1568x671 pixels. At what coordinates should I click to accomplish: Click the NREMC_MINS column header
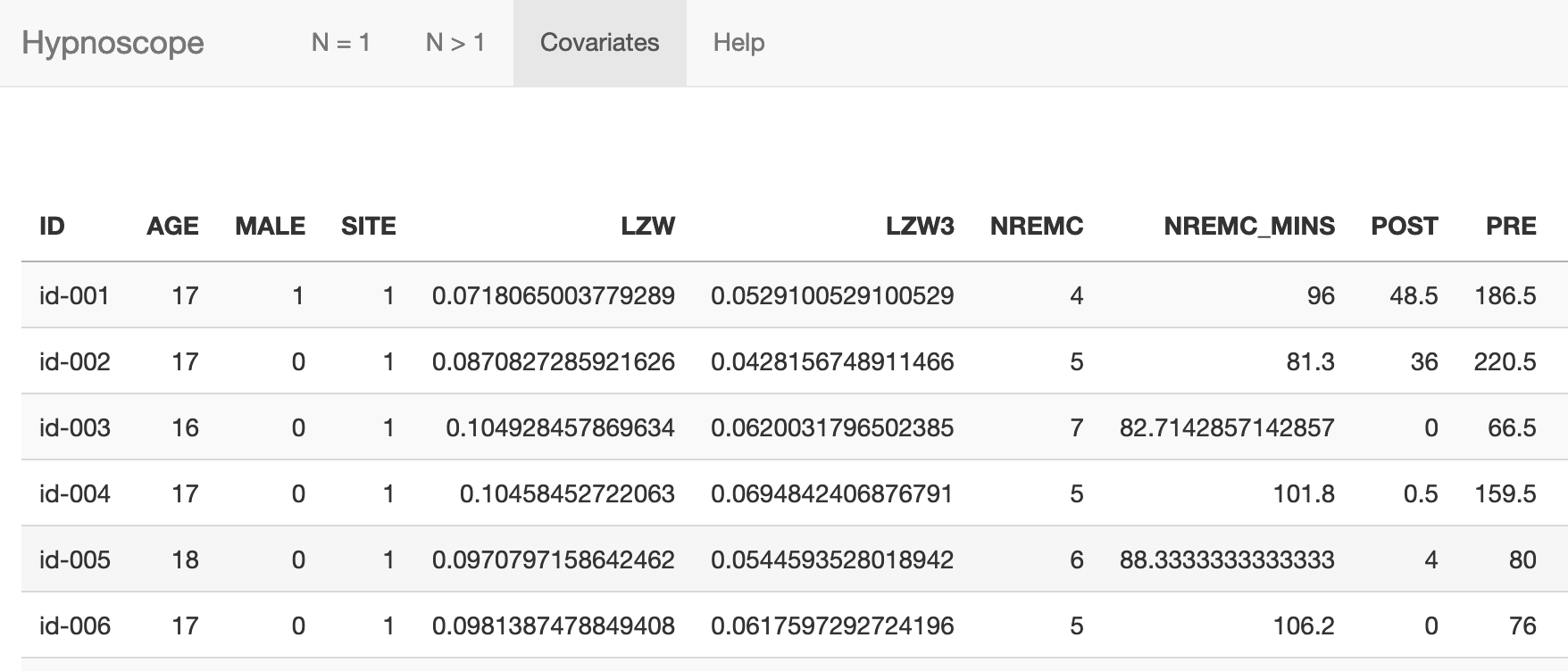point(1248,227)
